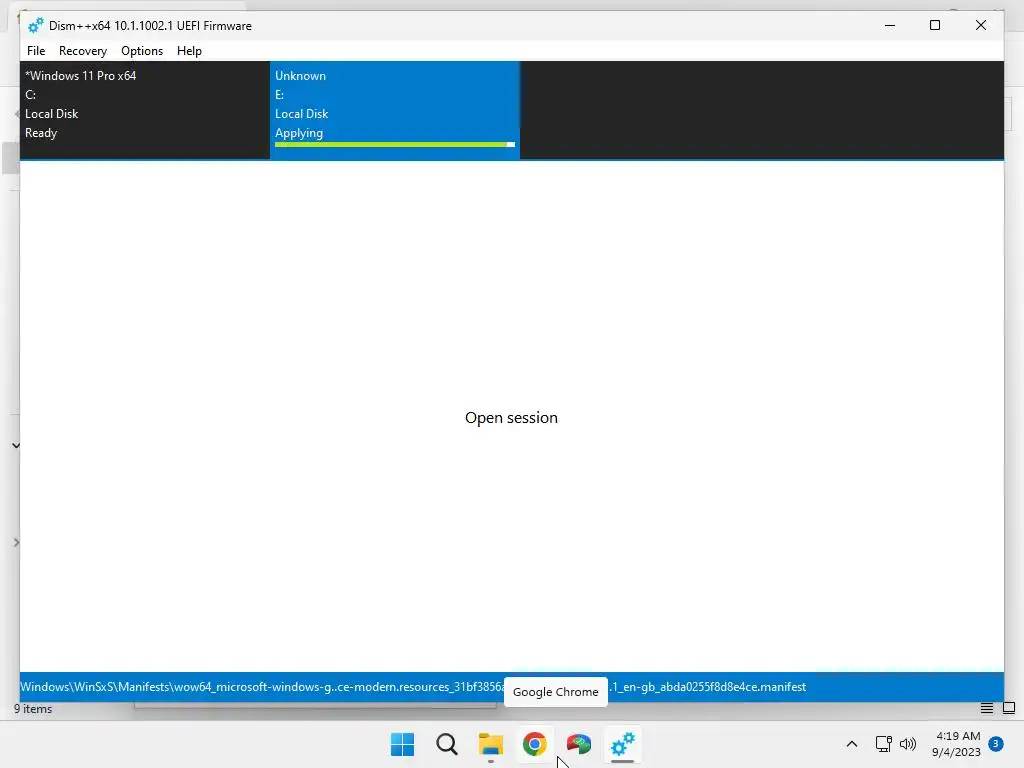Select the Unknown E: Local Disk tile
This screenshot has width=1024, height=768.
point(394,110)
